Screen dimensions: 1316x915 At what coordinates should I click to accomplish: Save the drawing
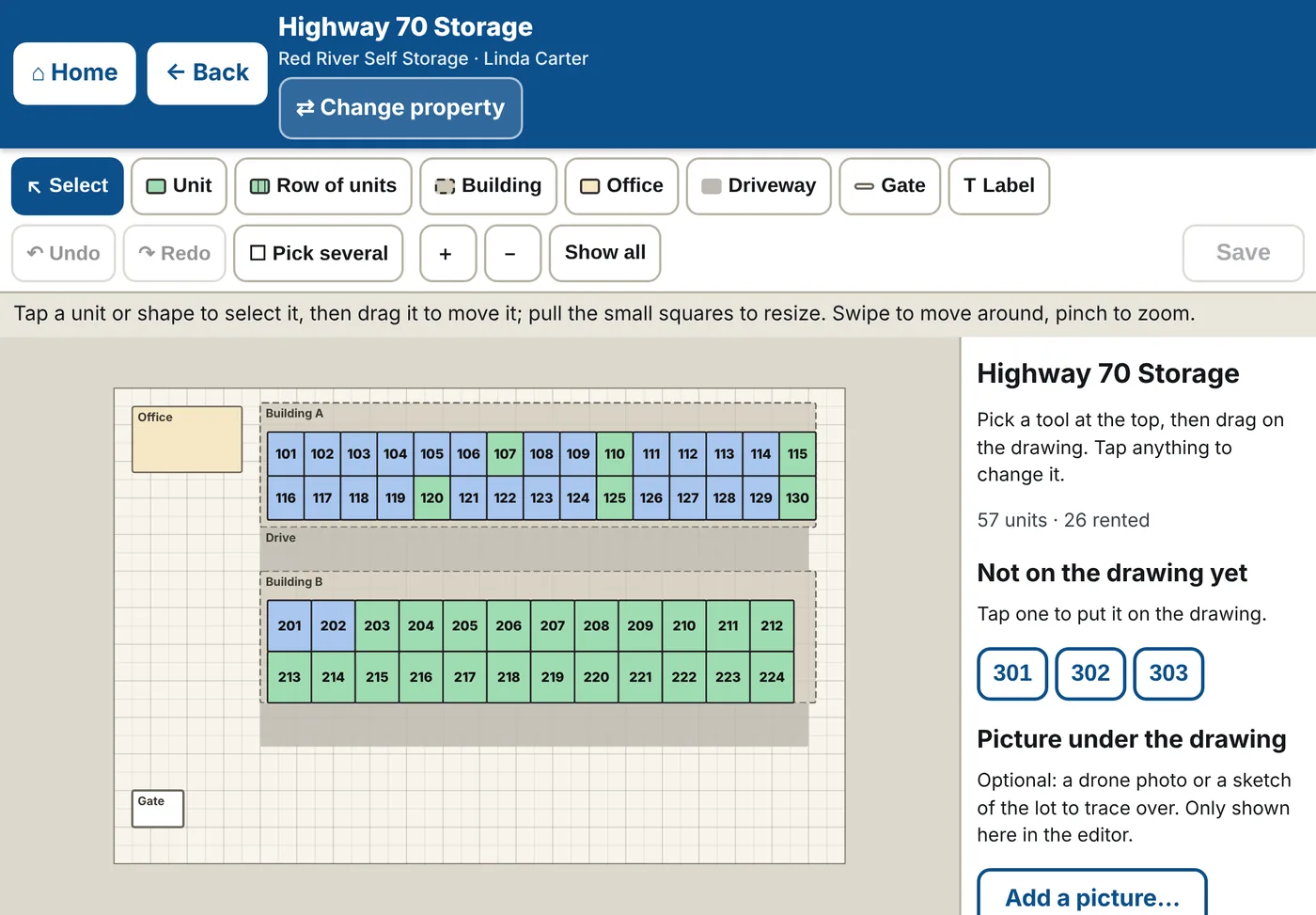pyautogui.click(x=1243, y=253)
